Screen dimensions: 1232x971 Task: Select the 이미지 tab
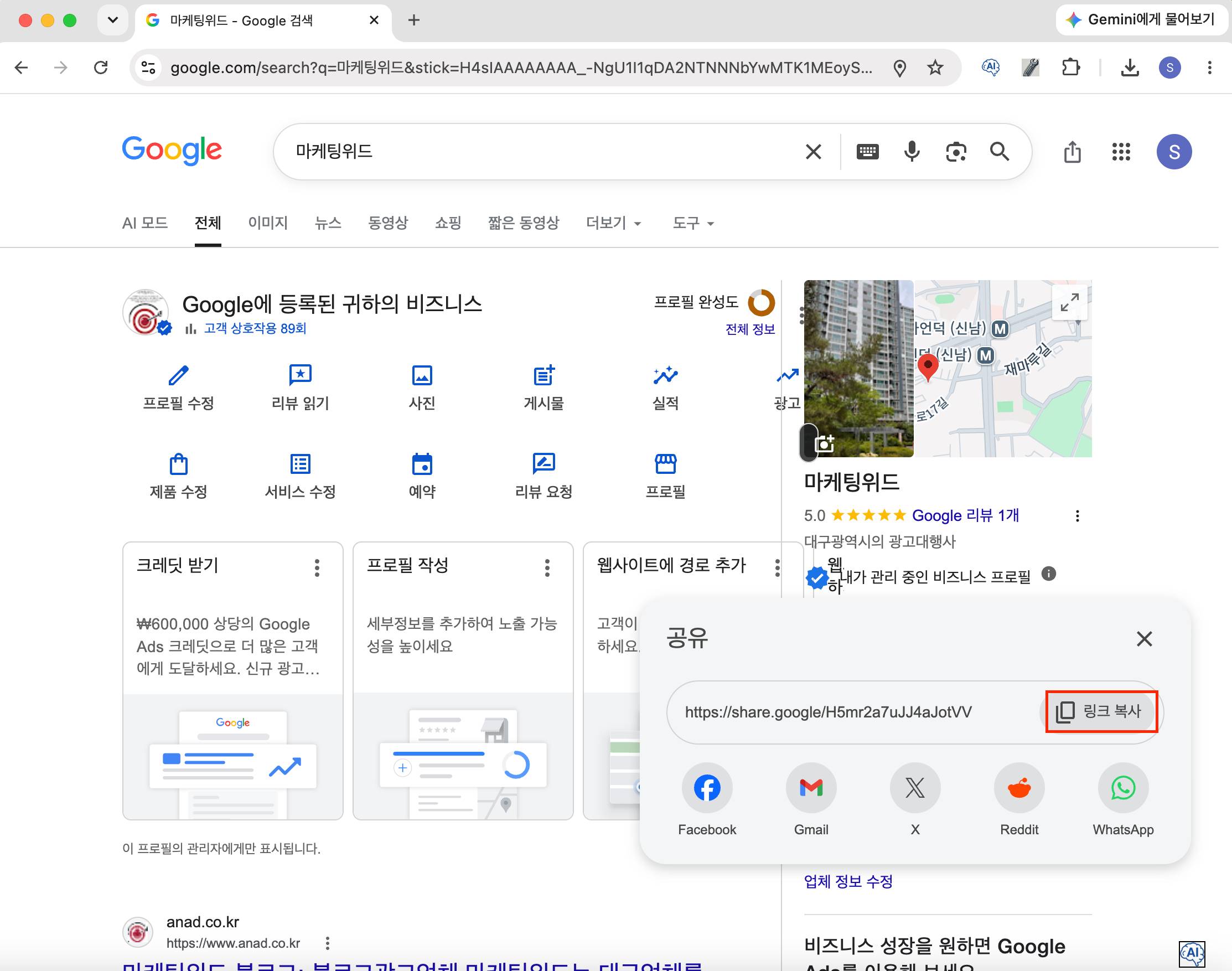268,223
